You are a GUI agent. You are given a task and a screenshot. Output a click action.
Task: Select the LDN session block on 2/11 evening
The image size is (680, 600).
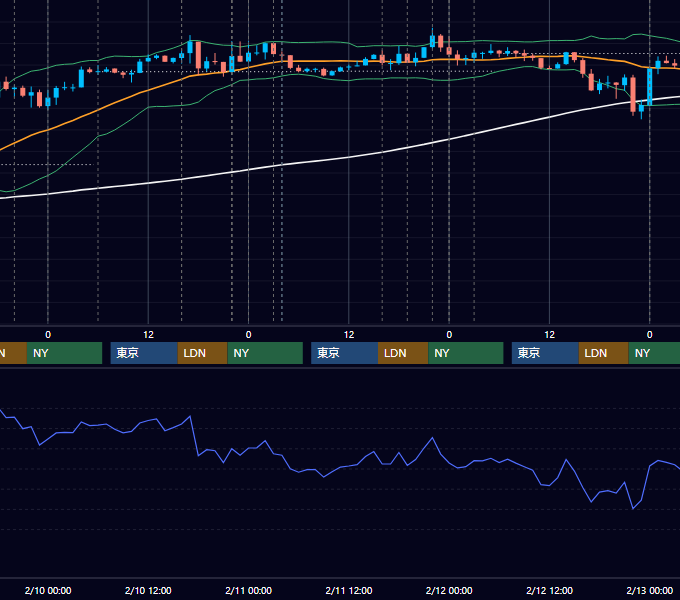coord(403,353)
